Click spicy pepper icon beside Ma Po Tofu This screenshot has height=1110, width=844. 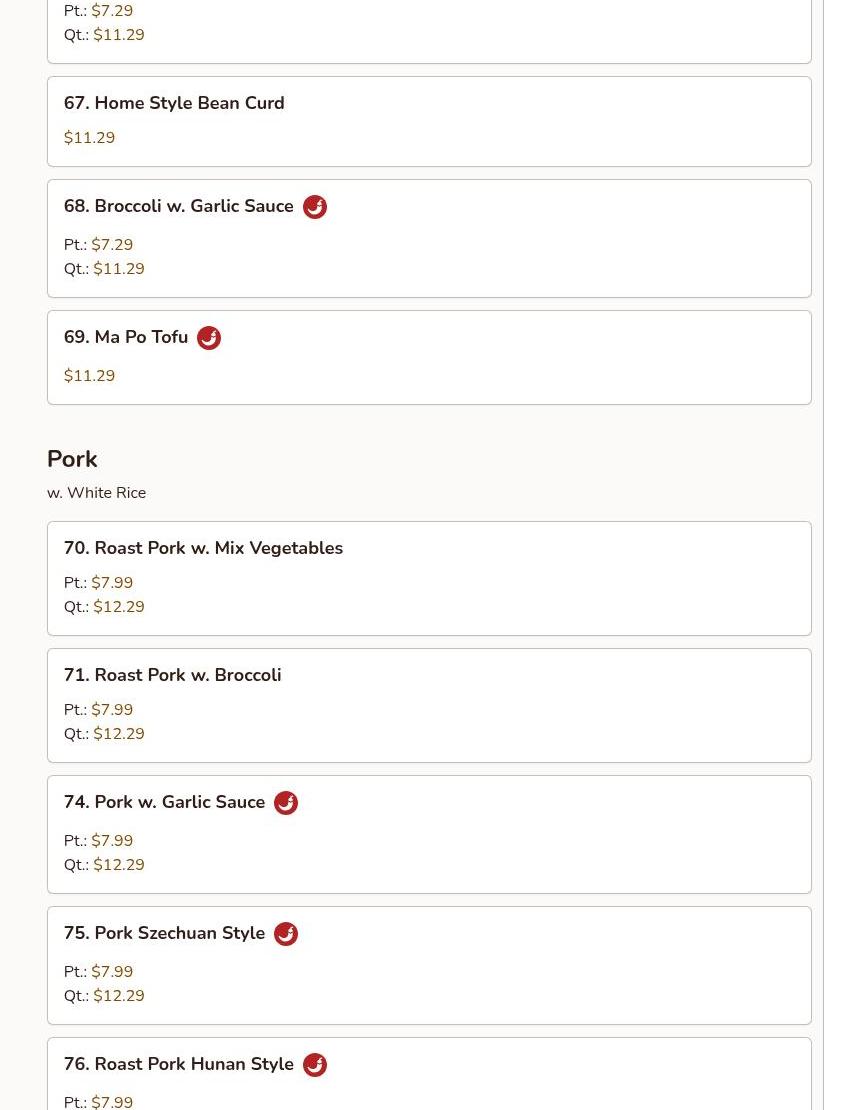point(208,338)
